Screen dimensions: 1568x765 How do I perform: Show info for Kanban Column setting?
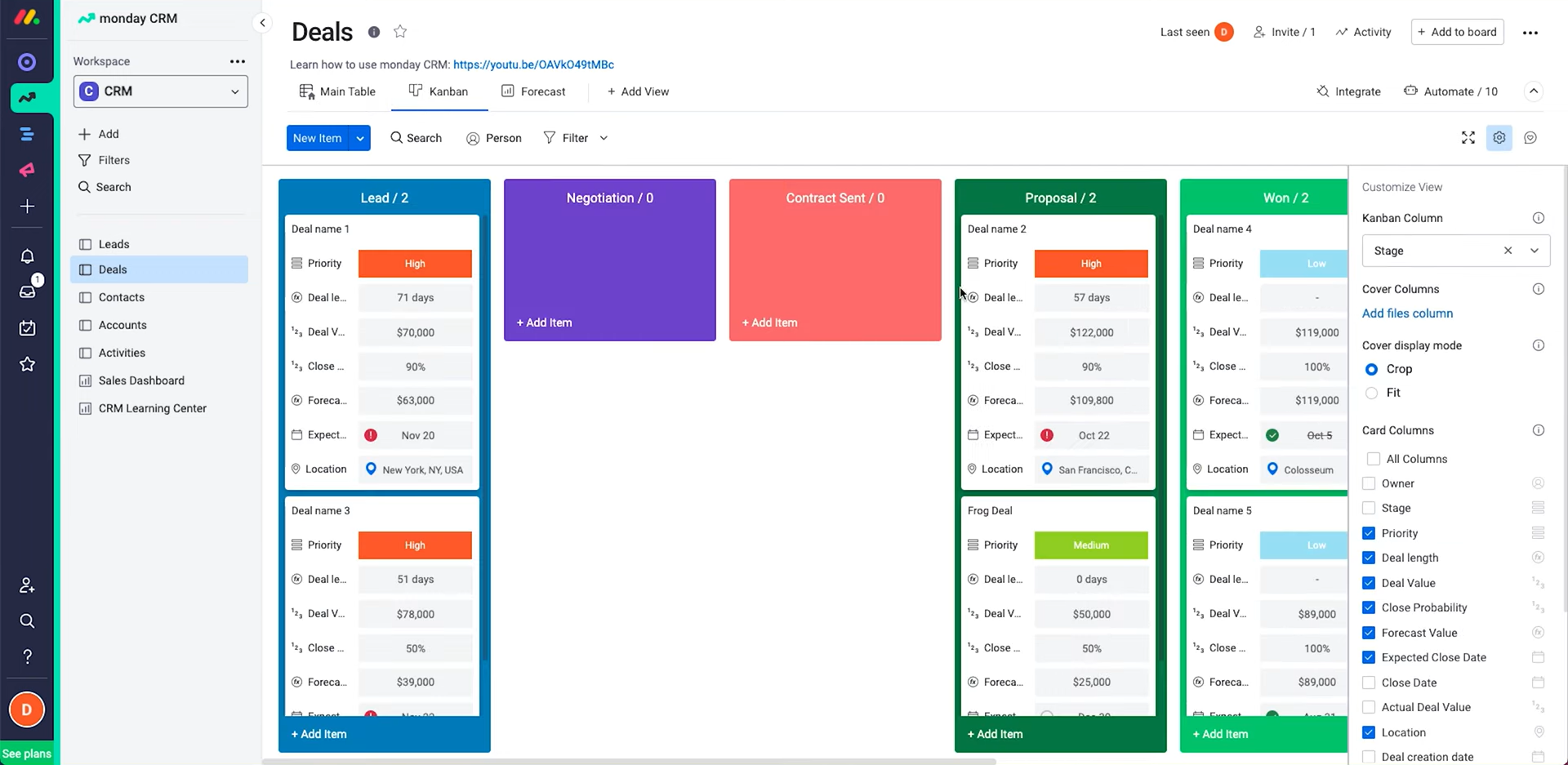(x=1539, y=218)
